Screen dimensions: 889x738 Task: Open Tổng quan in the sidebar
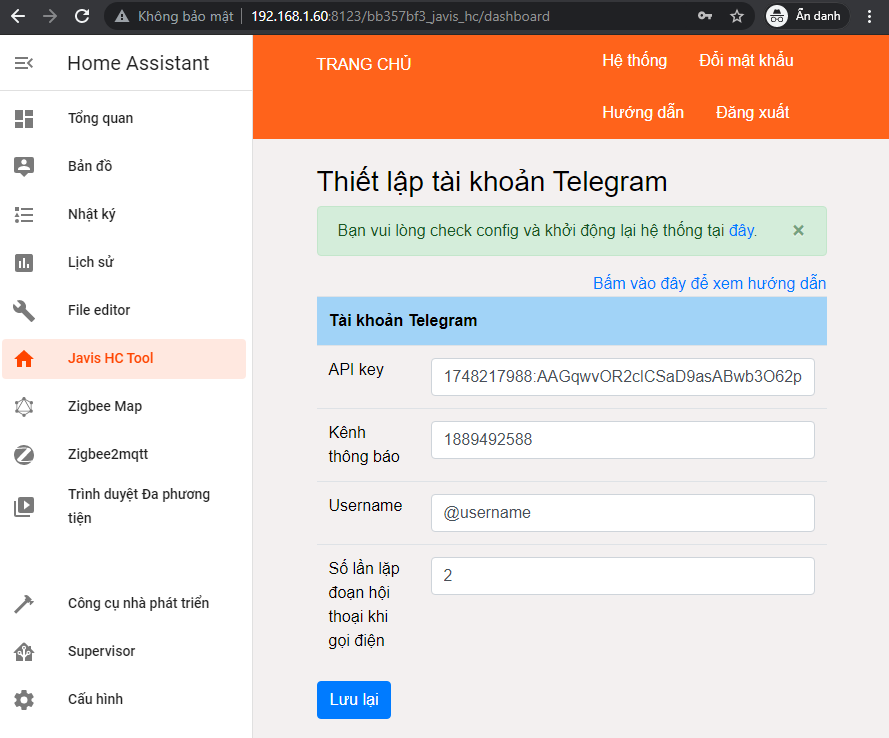[124, 118]
